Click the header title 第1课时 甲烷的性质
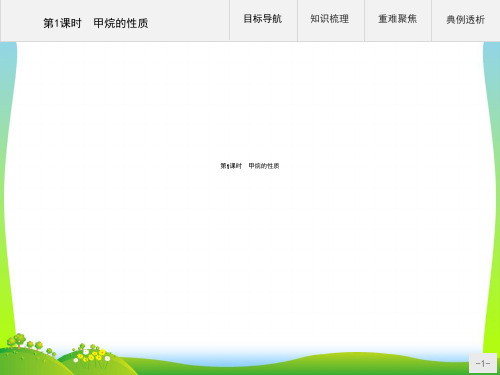 coord(96,23)
